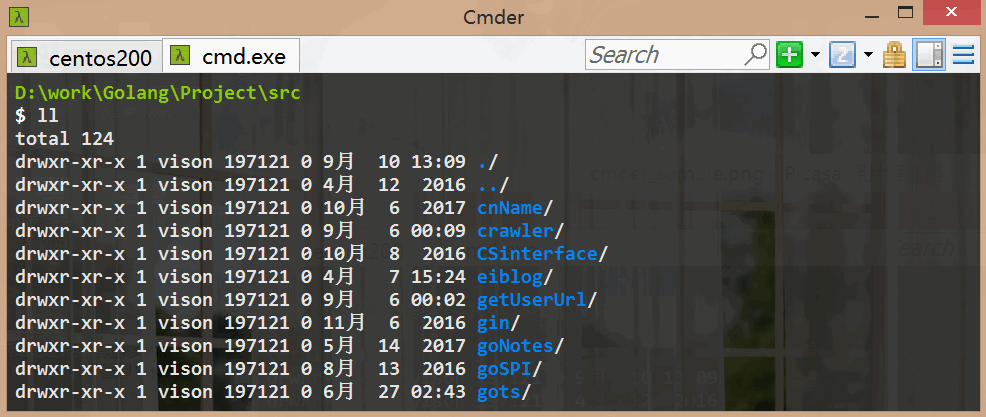Close the Cmder window

tap(951, 13)
